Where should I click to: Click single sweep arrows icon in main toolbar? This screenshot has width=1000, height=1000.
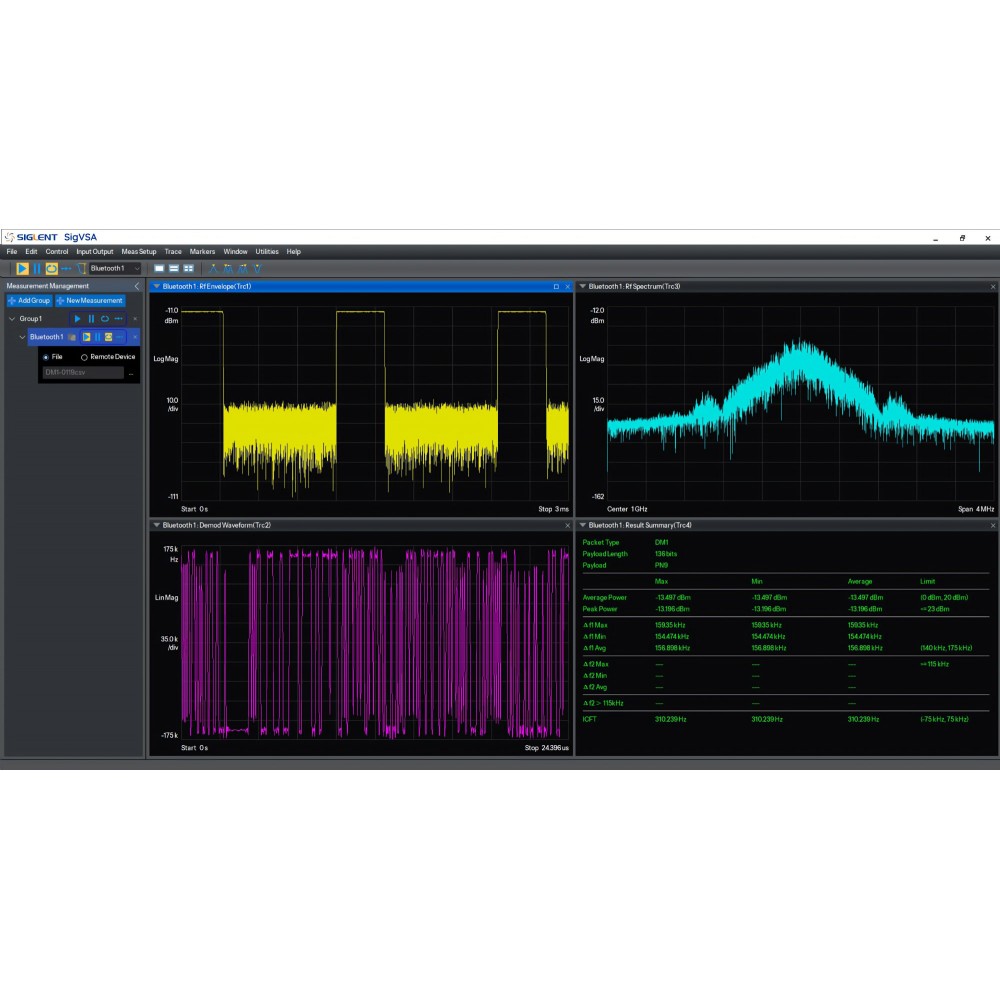click(x=66, y=268)
